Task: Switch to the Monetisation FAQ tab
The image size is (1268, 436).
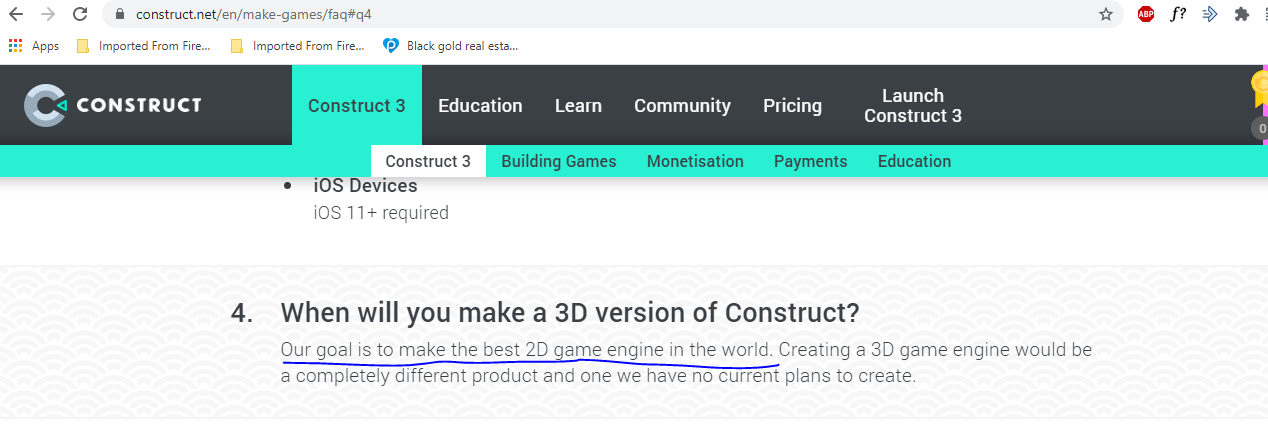Action: click(695, 161)
